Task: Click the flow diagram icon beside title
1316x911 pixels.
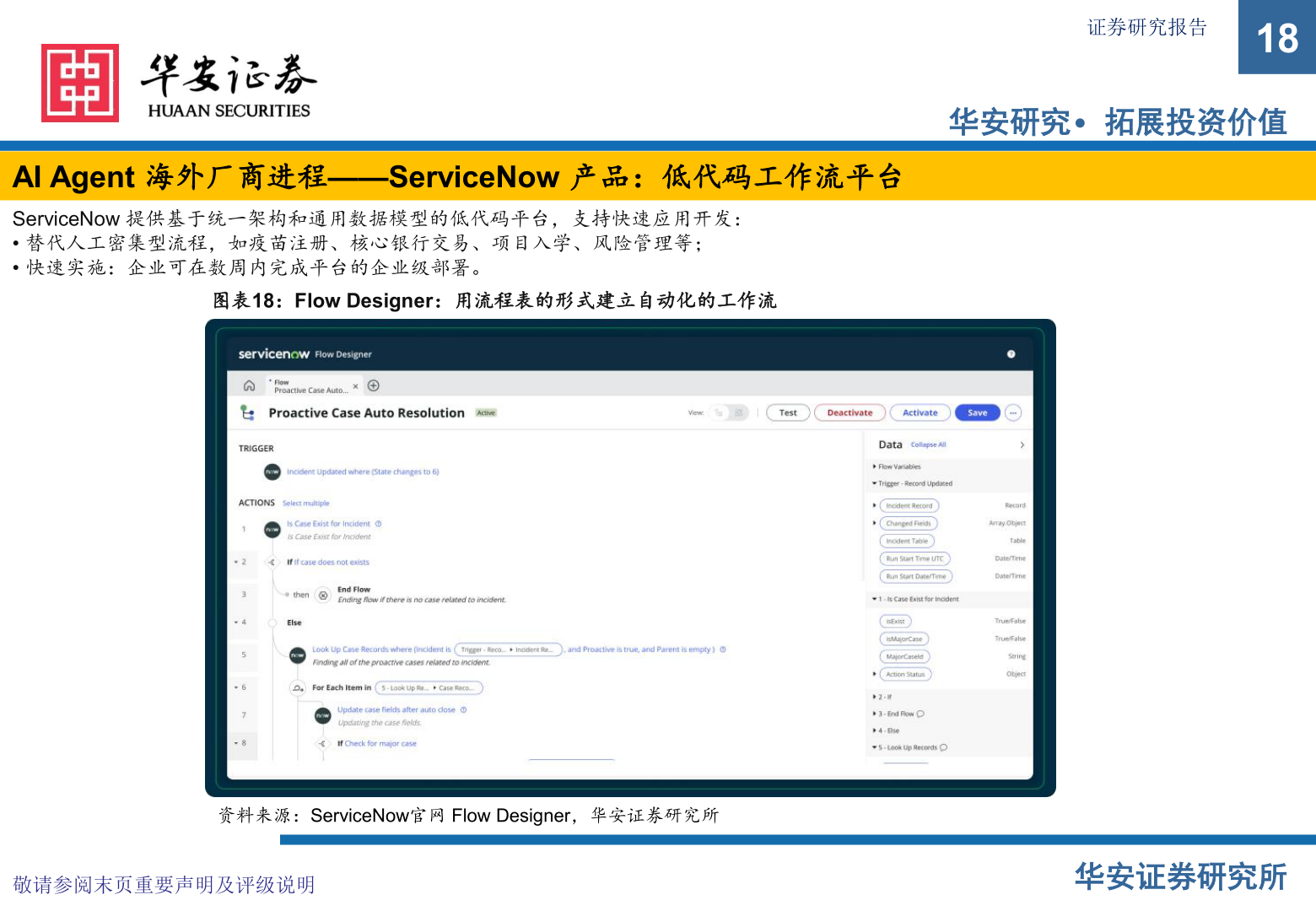Action: pos(247,412)
